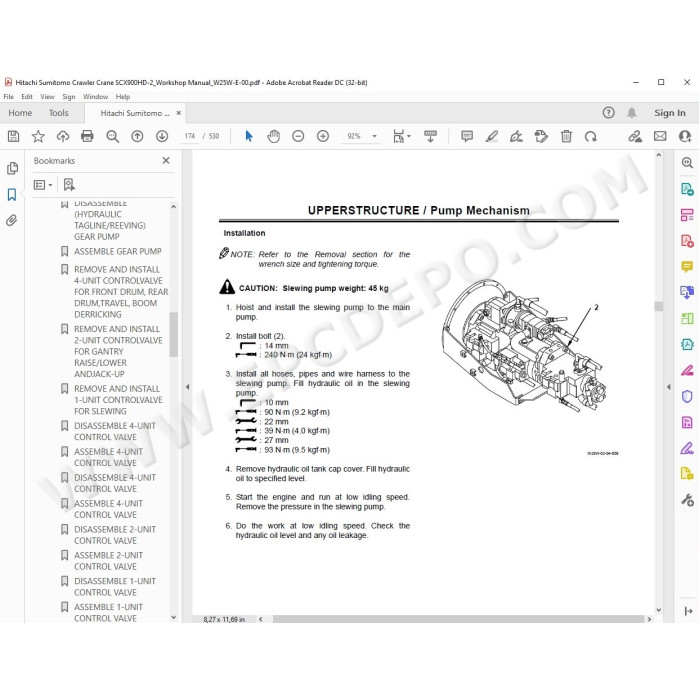700x700 pixels.
Task: Open the zoom level 92% dropdown
Action: [374, 136]
